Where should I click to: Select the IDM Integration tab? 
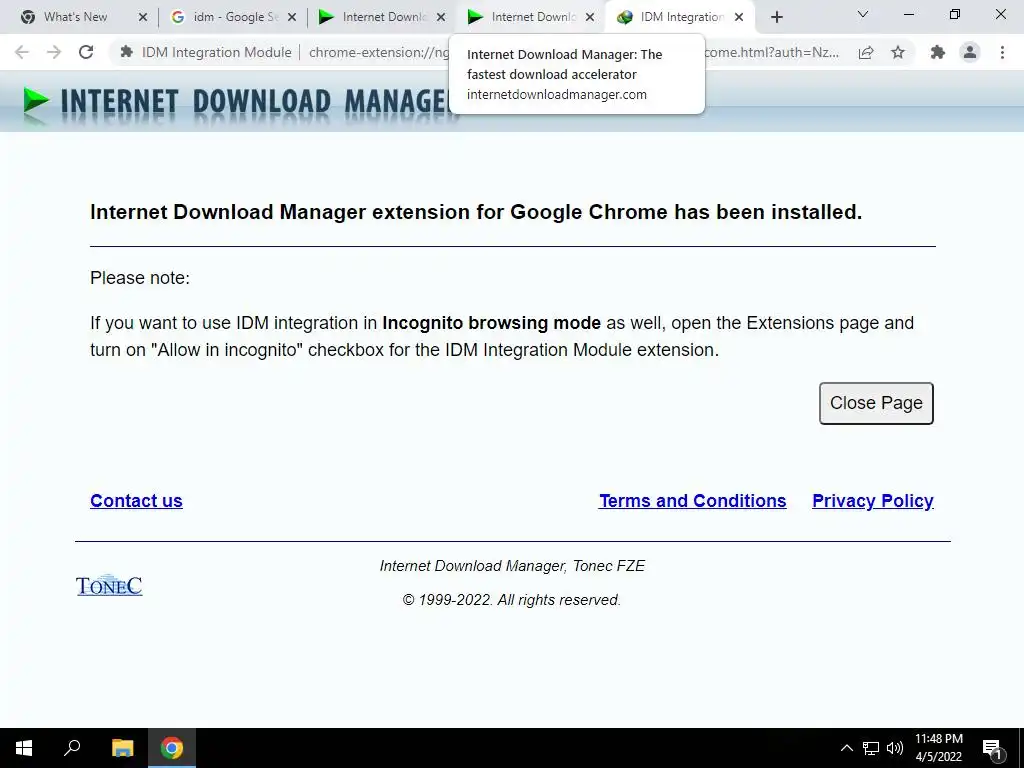pyautogui.click(x=679, y=17)
